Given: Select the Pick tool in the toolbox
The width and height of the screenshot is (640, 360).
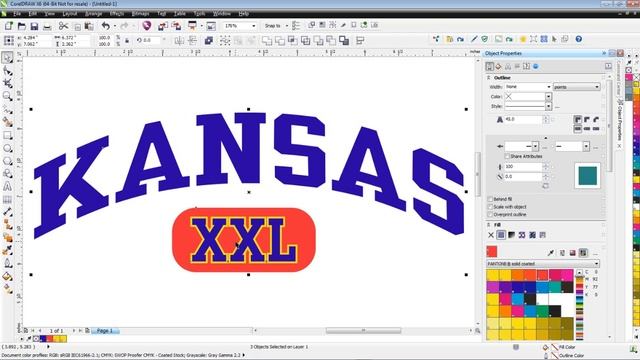Looking at the screenshot, I should [7, 58].
